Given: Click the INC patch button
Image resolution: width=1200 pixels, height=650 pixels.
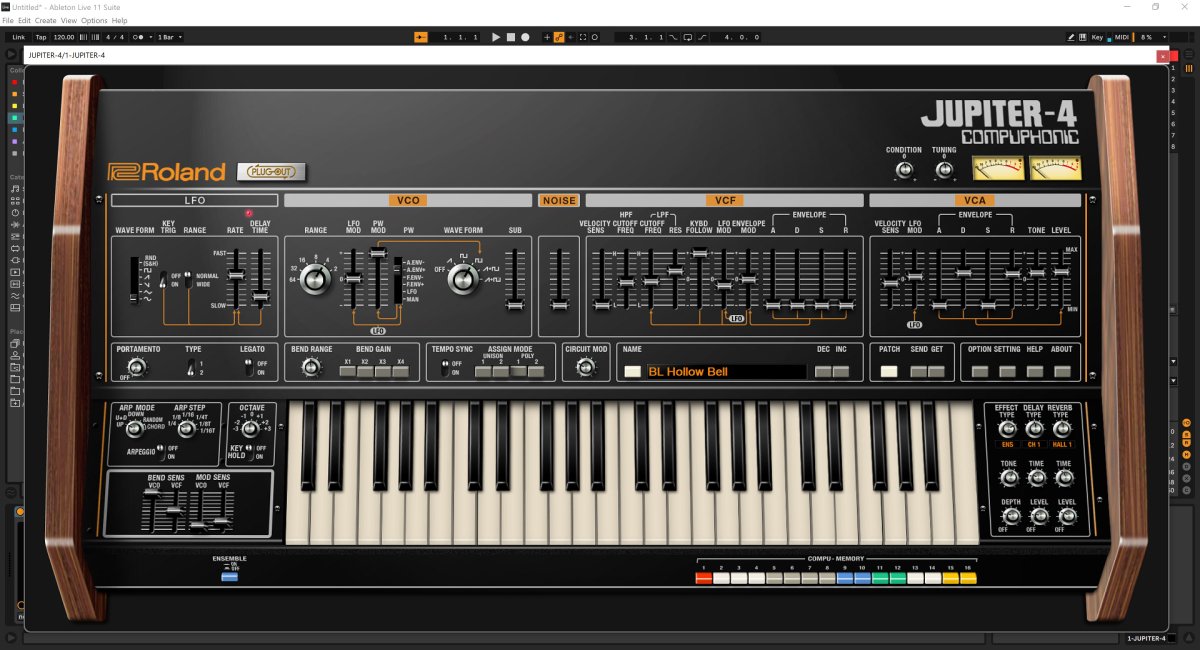Looking at the screenshot, I should (x=841, y=371).
